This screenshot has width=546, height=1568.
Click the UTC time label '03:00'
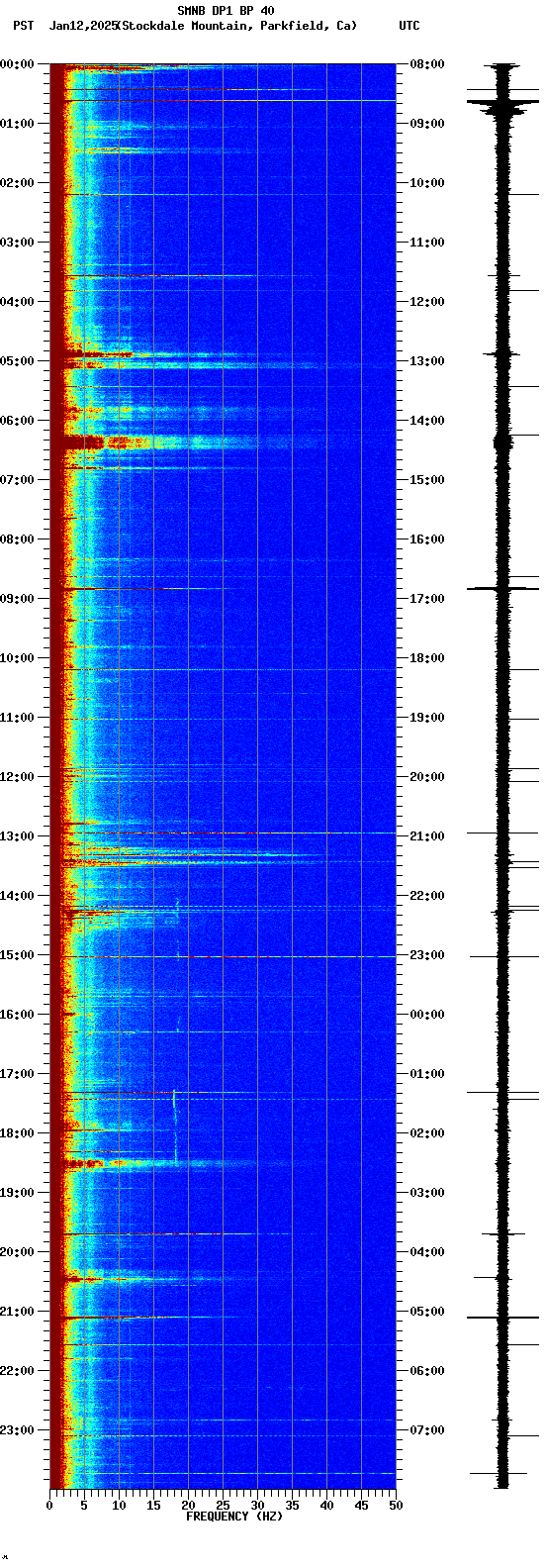[427, 1193]
